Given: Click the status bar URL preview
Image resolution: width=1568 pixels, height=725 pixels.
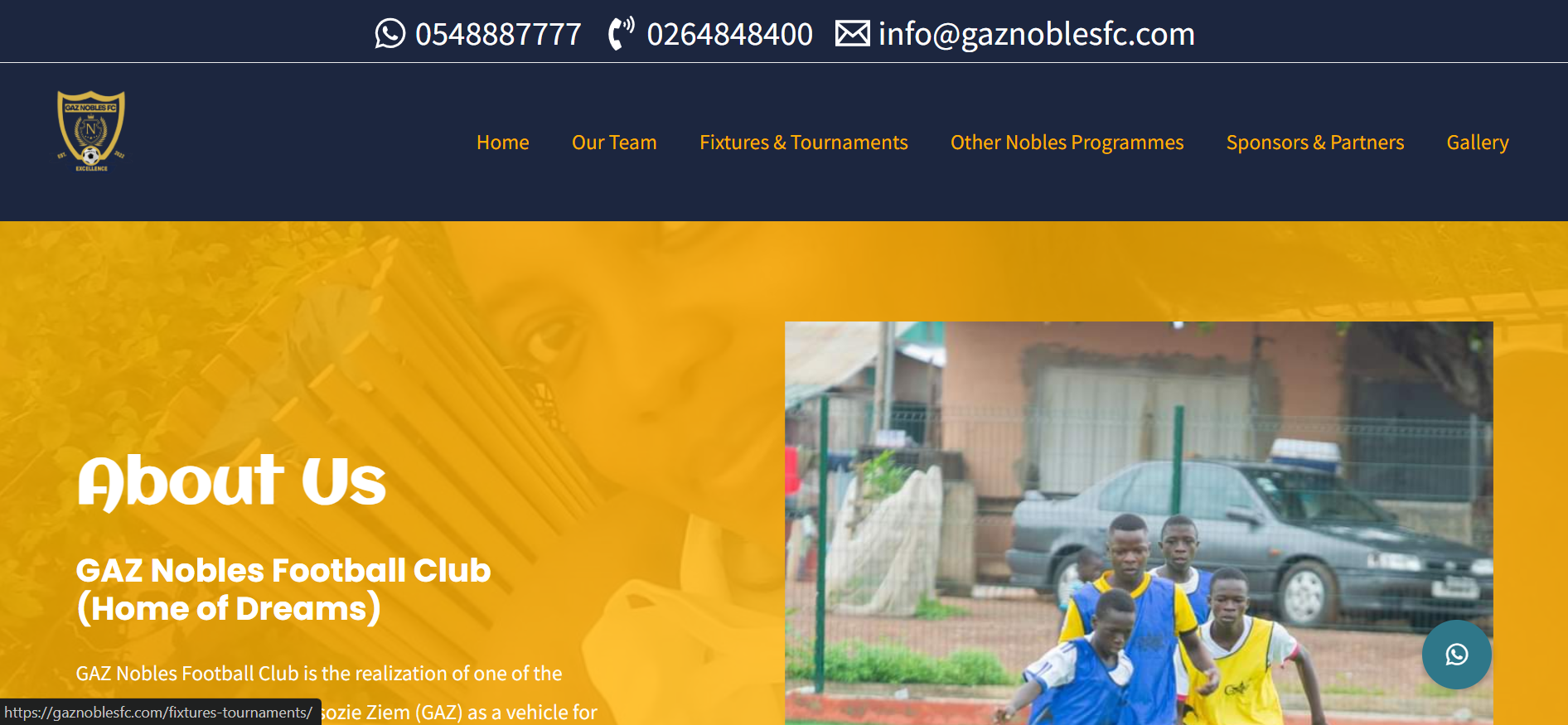Looking at the screenshot, I should click(x=160, y=713).
